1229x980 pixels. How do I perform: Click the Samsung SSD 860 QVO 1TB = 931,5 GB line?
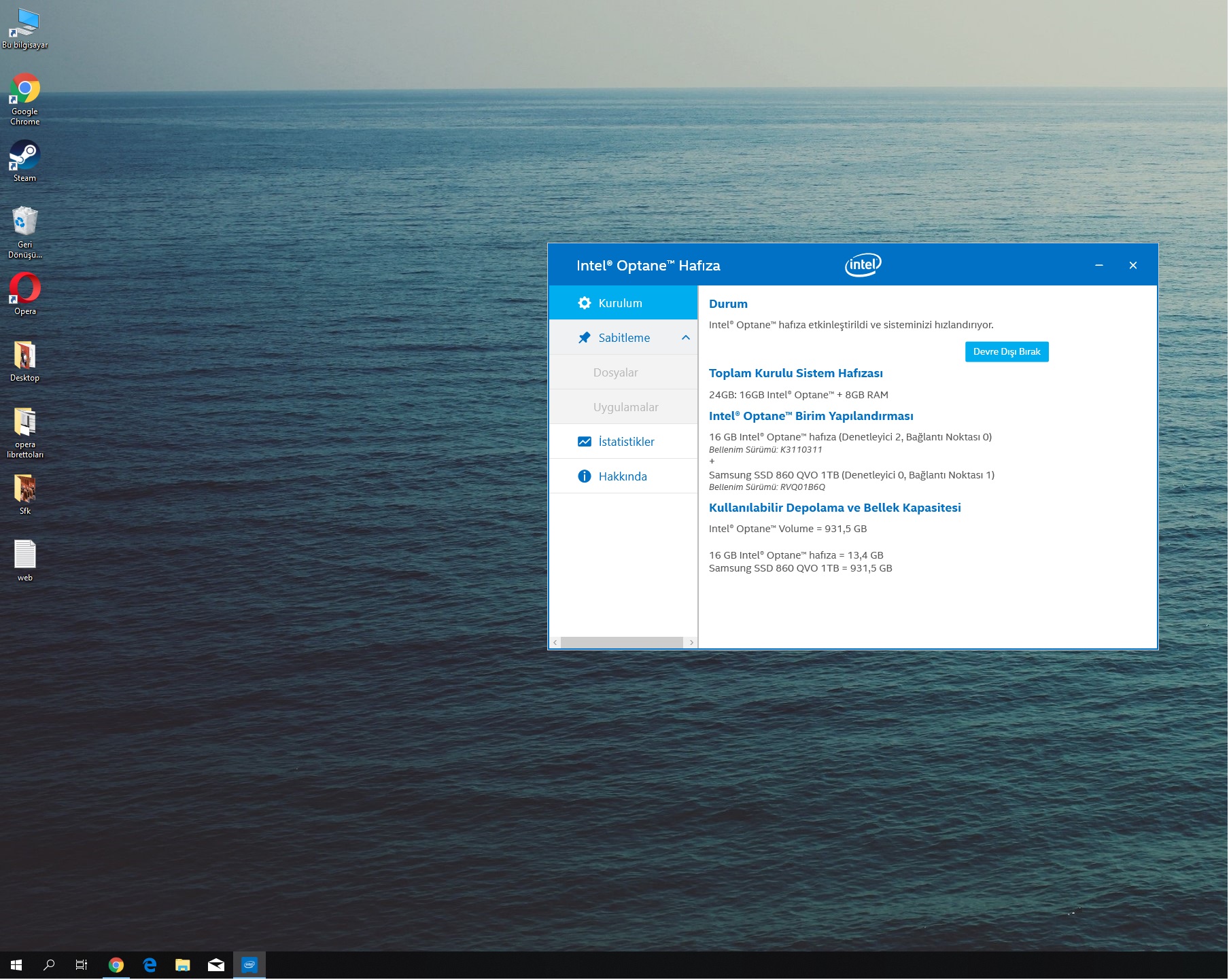point(801,568)
